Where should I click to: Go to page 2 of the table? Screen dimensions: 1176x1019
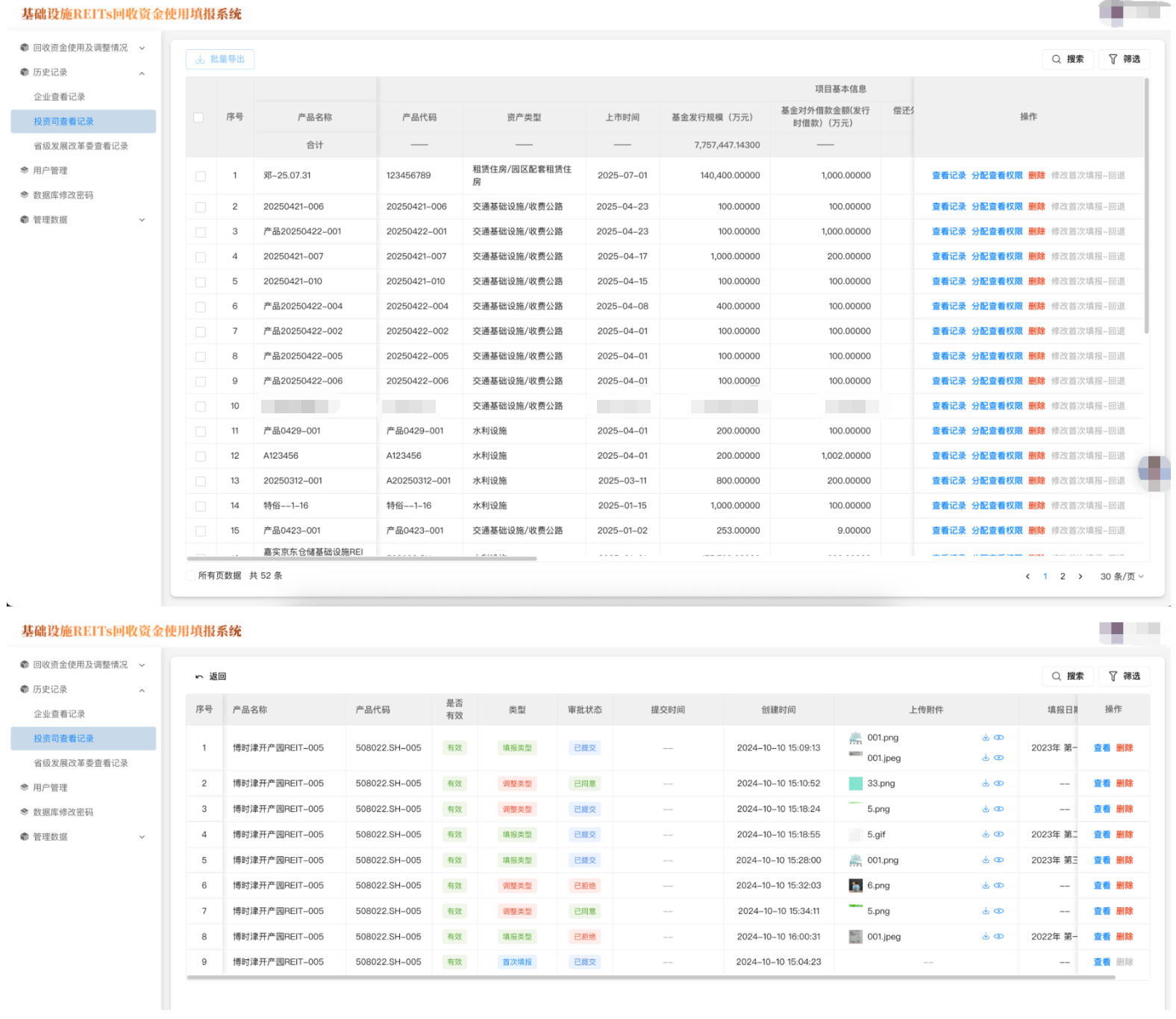(x=1063, y=577)
